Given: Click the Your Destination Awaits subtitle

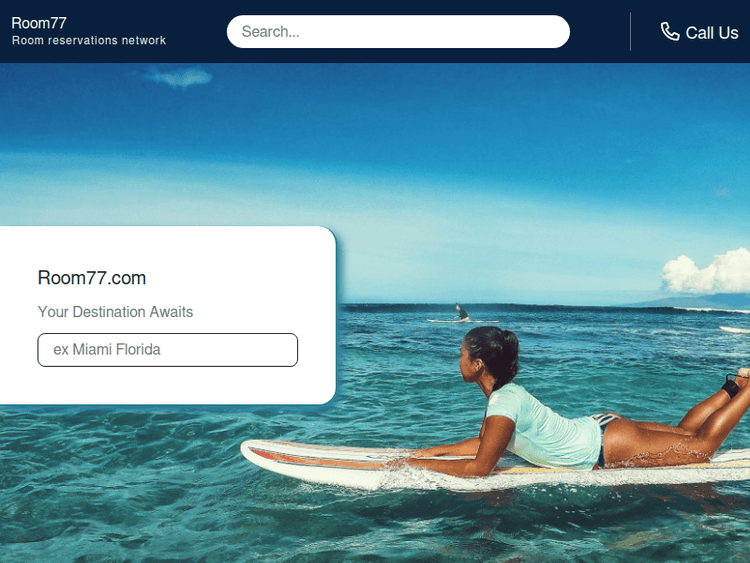Looking at the screenshot, I should point(115,312).
